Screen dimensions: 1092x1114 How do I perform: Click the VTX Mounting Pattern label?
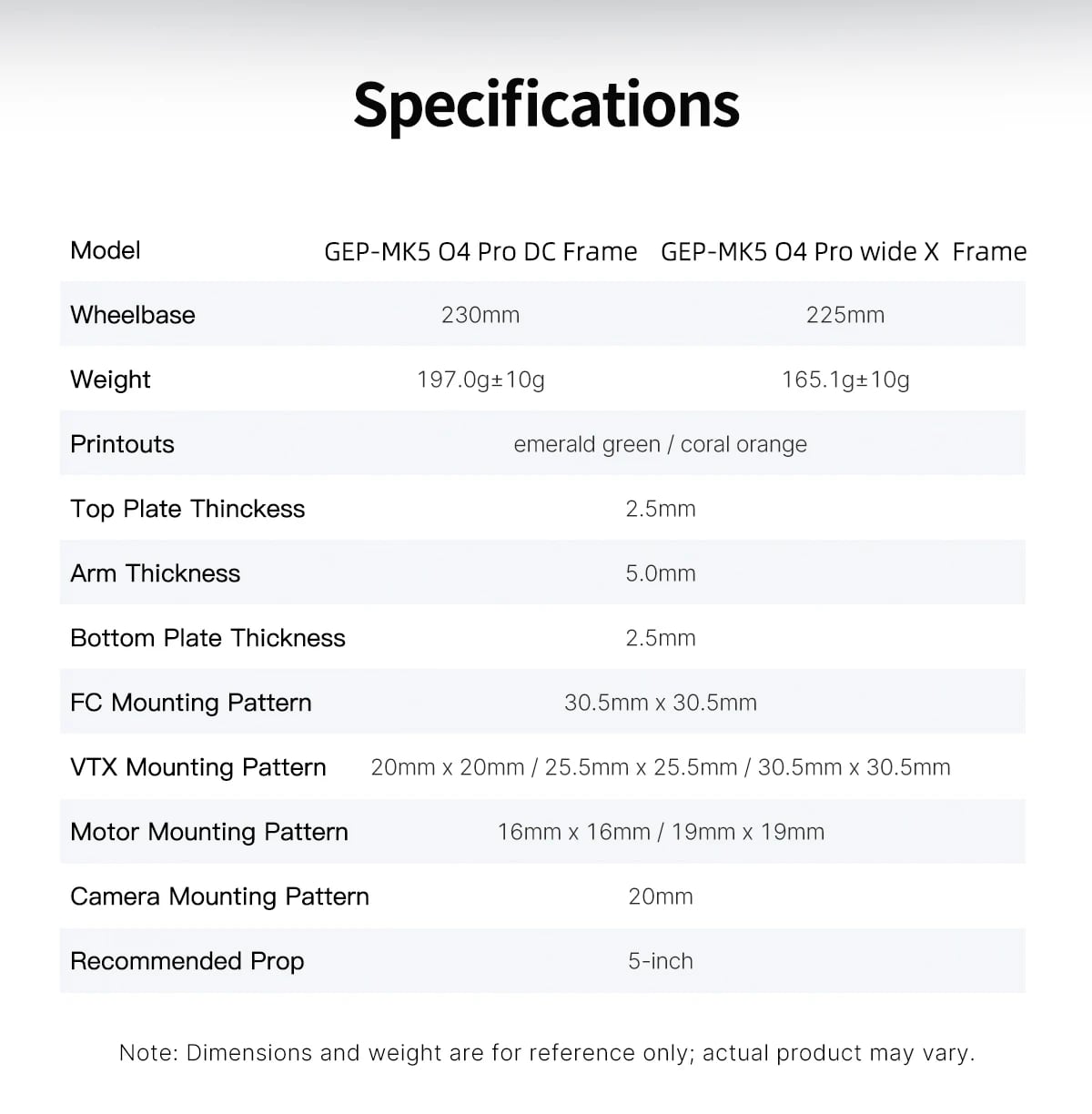click(x=197, y=767)
